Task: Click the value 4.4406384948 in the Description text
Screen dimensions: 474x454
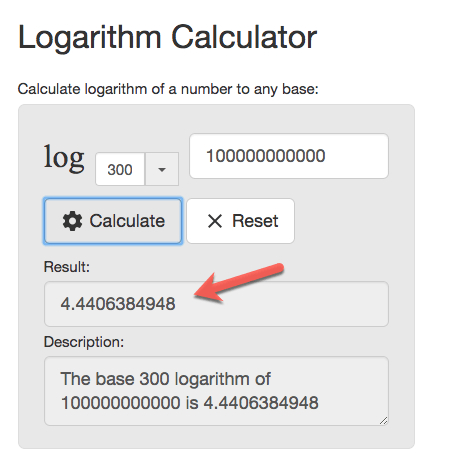Action: (x=261, y=403)
